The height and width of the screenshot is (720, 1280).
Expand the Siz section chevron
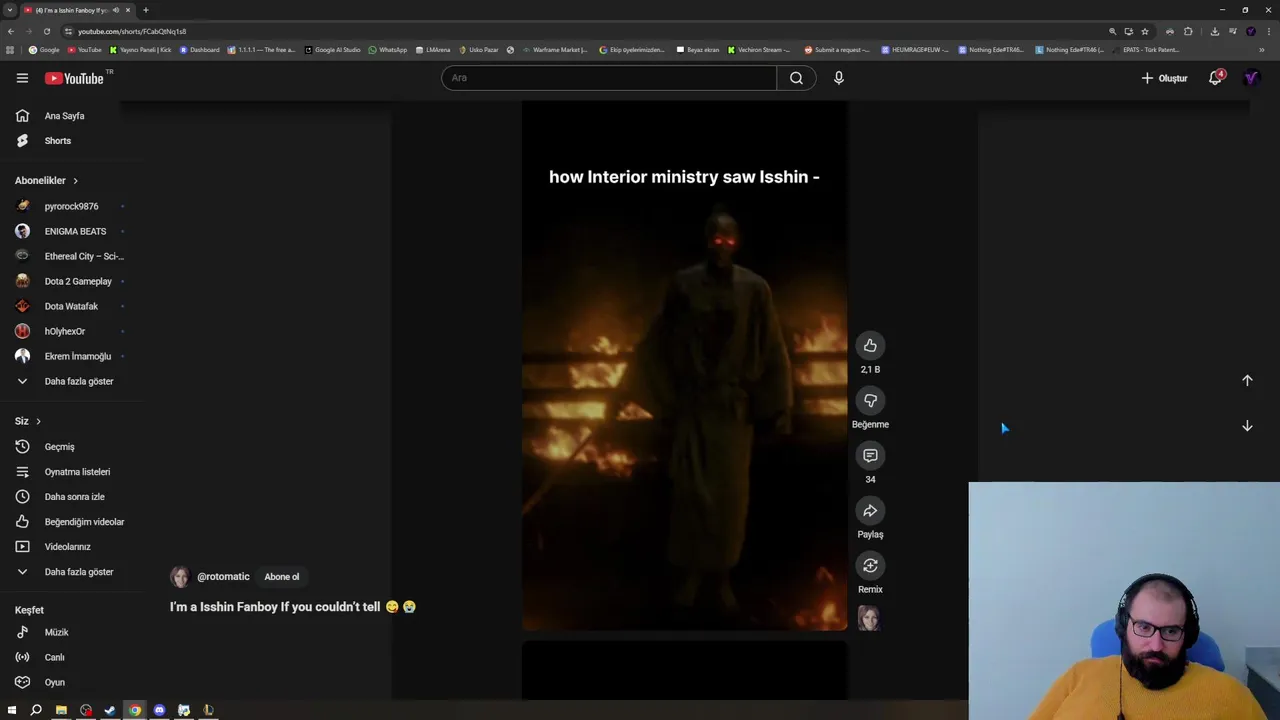coord(38,421)
